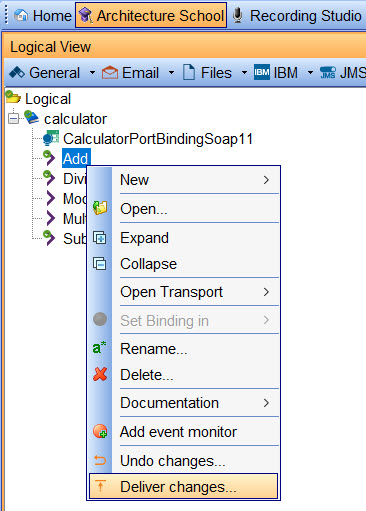Open the Files dropdown arrow
The height and width of the screenshot is (511, 366).
click(x=244, y=72)
